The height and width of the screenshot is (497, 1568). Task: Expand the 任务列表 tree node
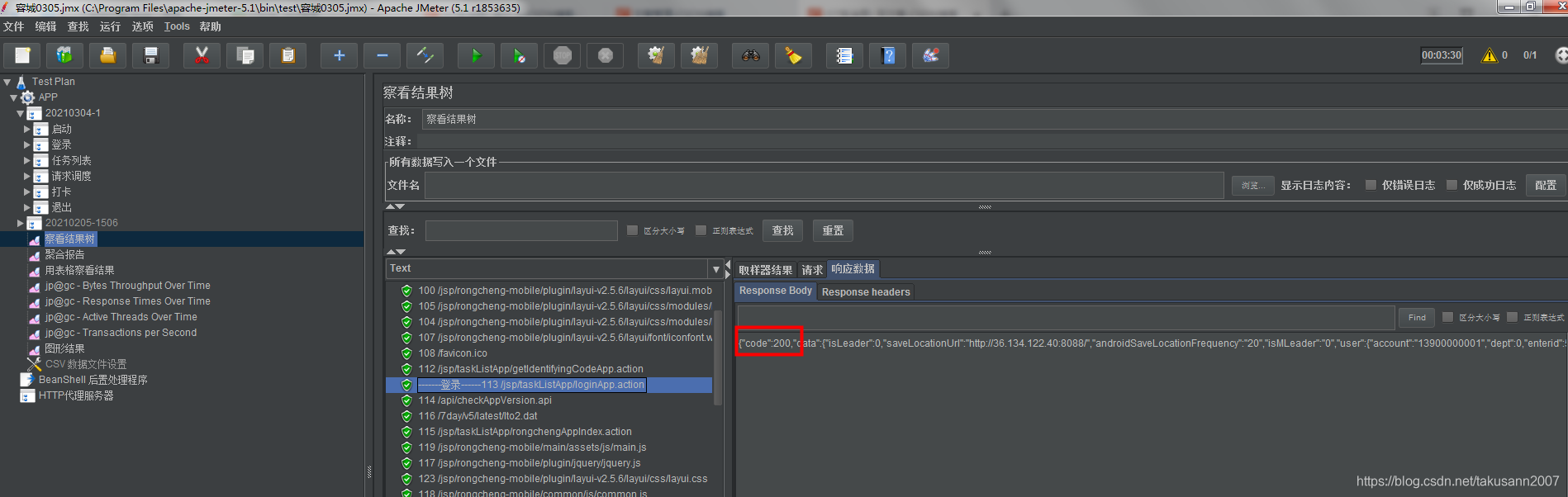[27, 160]
